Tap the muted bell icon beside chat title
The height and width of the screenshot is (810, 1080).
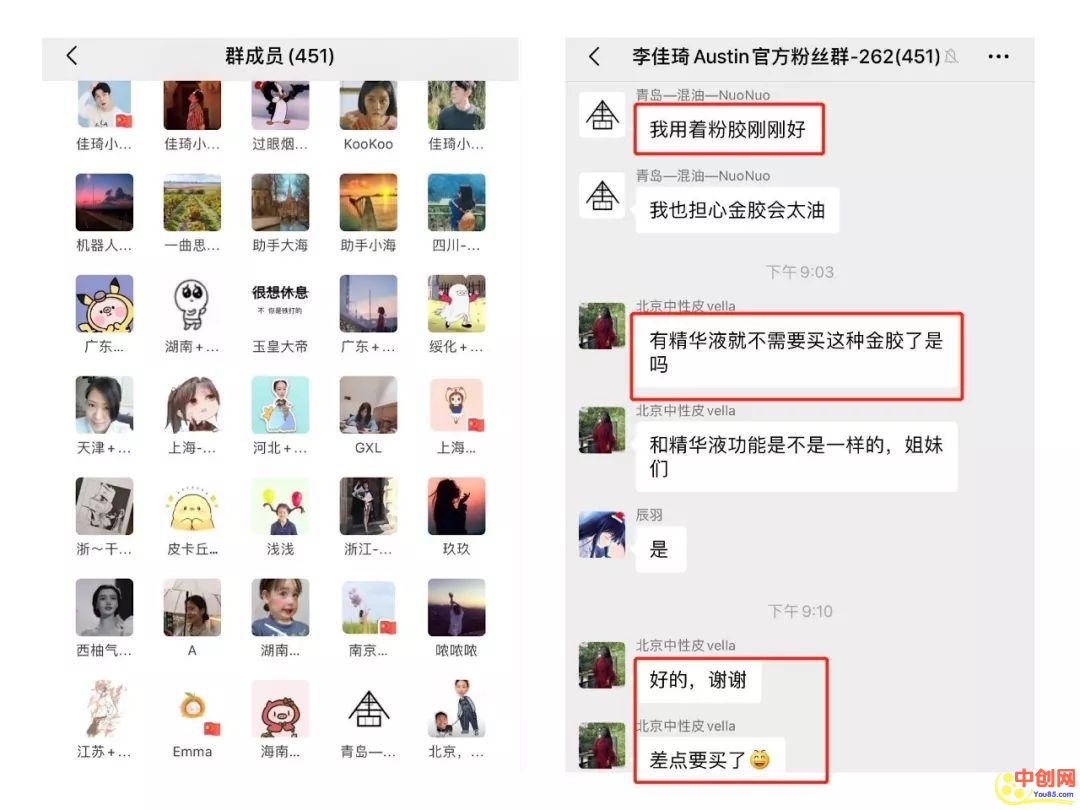coord(951,56)
